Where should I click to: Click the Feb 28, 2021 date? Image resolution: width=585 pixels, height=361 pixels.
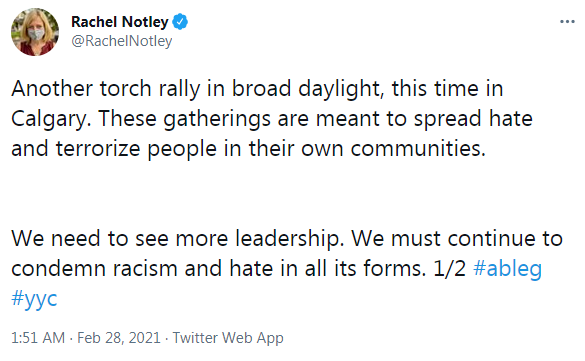pyautogui.click(x=119, y=338)
